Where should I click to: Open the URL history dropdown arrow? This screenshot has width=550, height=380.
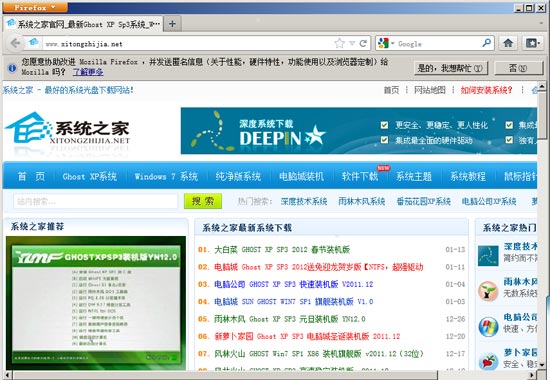tap(352, 43)
